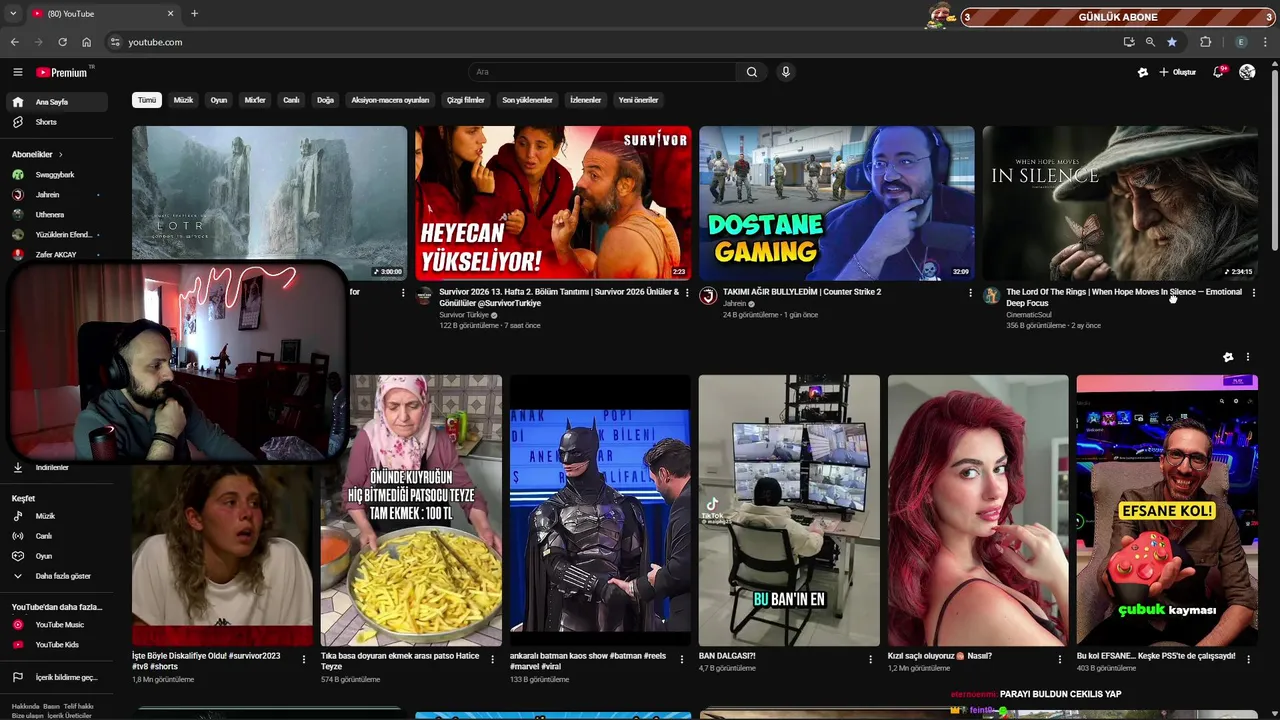
Task: Click the YouTube Premium logo
Action: click(64, 72)
